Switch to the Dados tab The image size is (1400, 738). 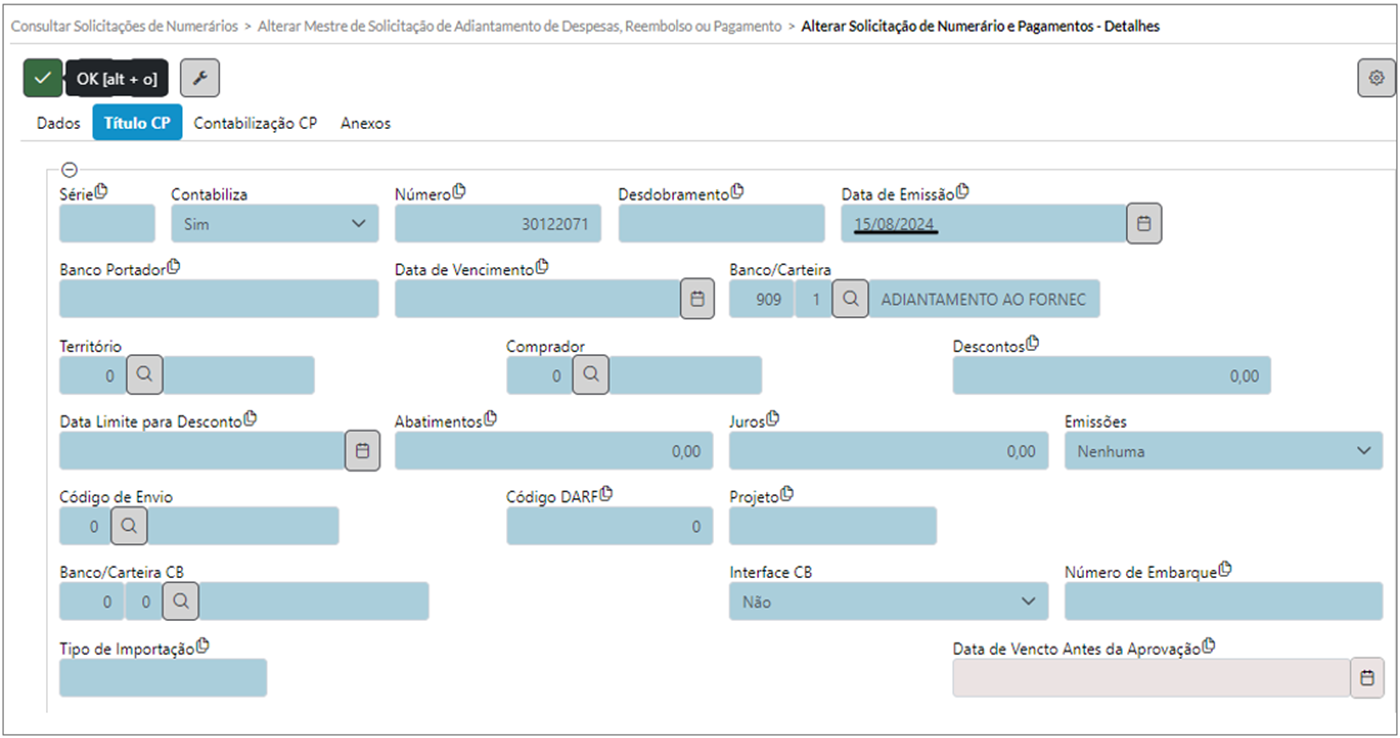[58, 124]
